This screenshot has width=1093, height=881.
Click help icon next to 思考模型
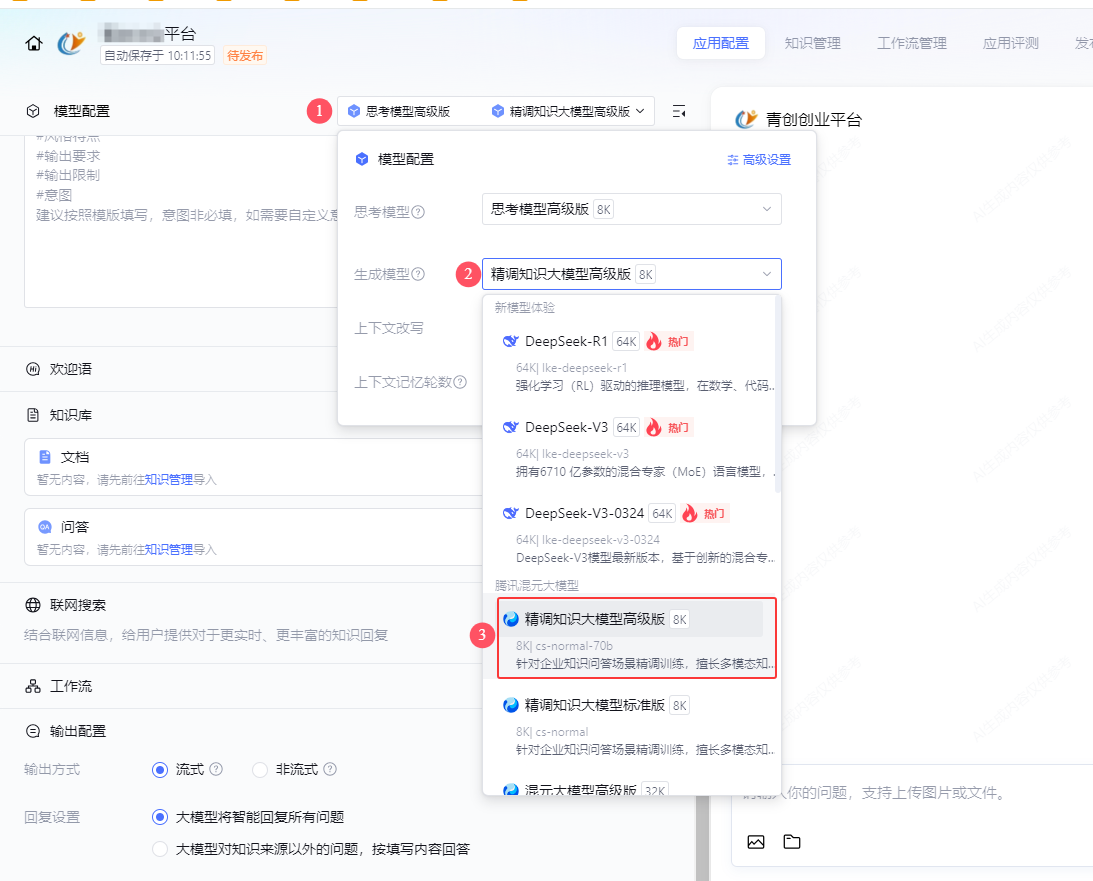point(418,212)
